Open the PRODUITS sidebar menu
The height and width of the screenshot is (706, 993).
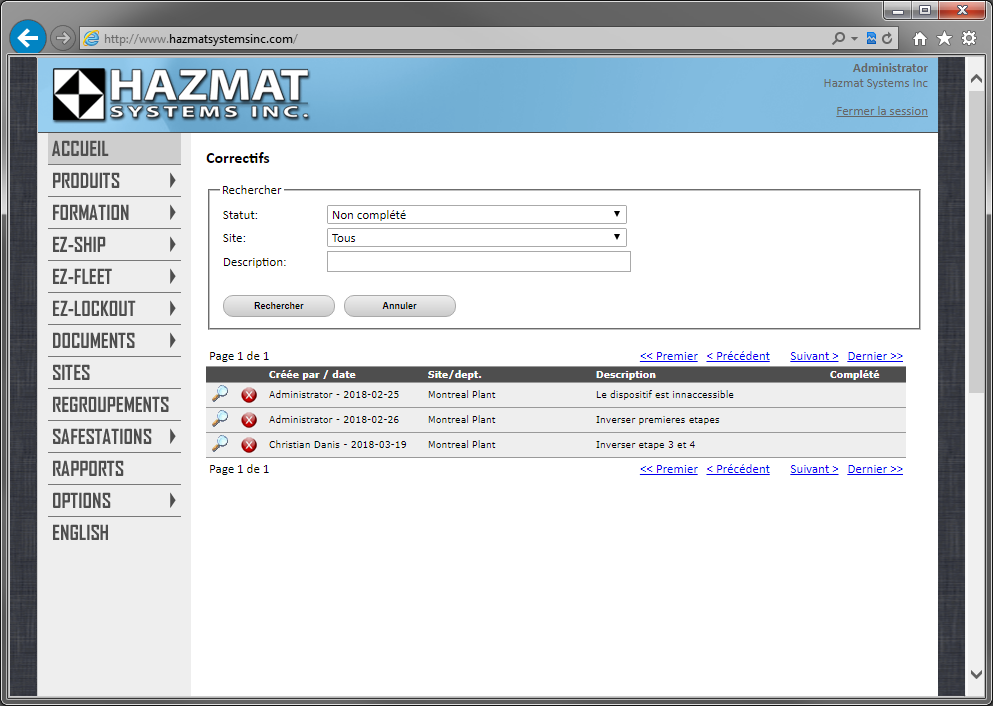pos(115,180)
